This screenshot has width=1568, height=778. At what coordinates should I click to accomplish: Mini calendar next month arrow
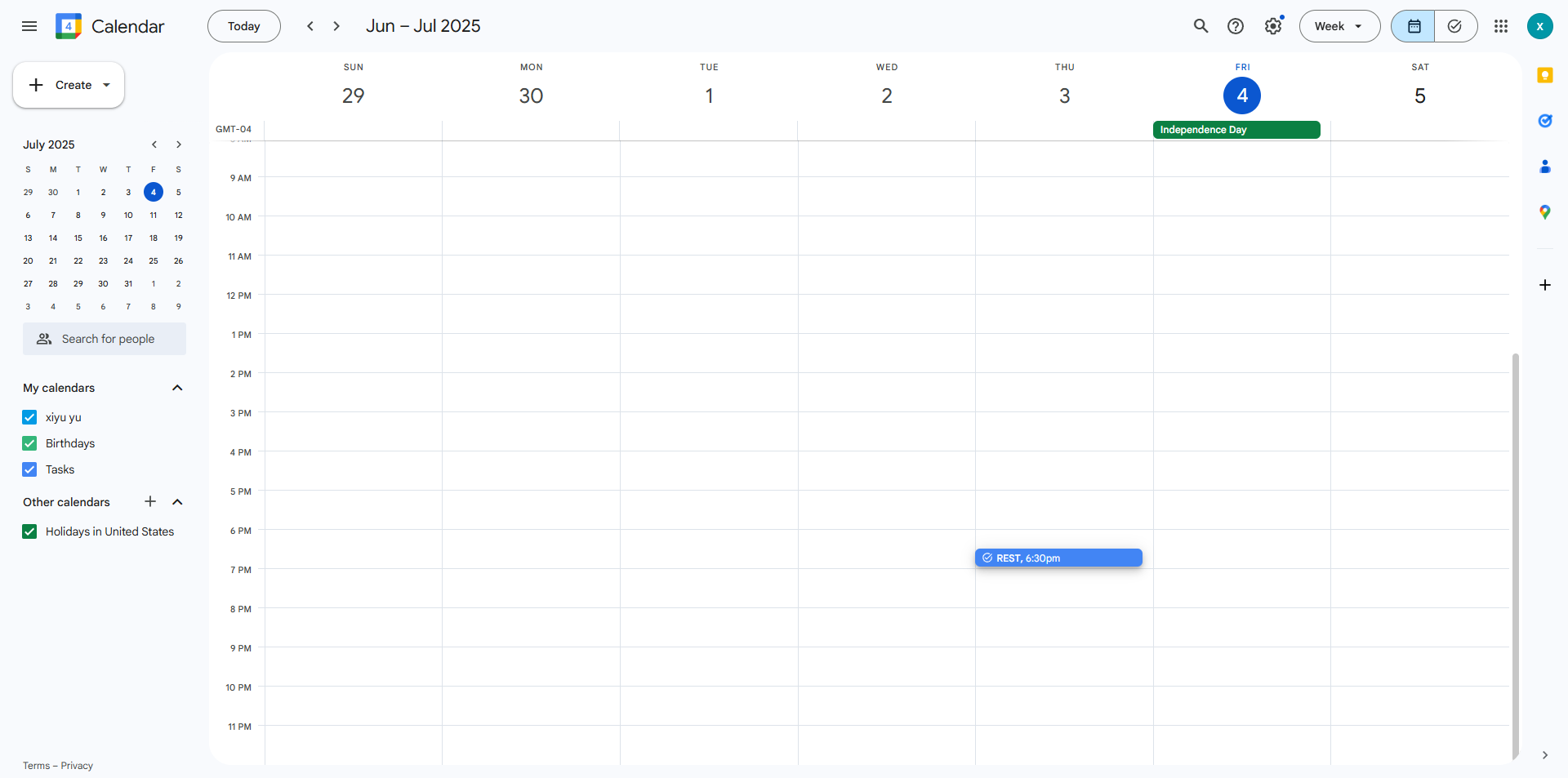(x=178, y=144)
